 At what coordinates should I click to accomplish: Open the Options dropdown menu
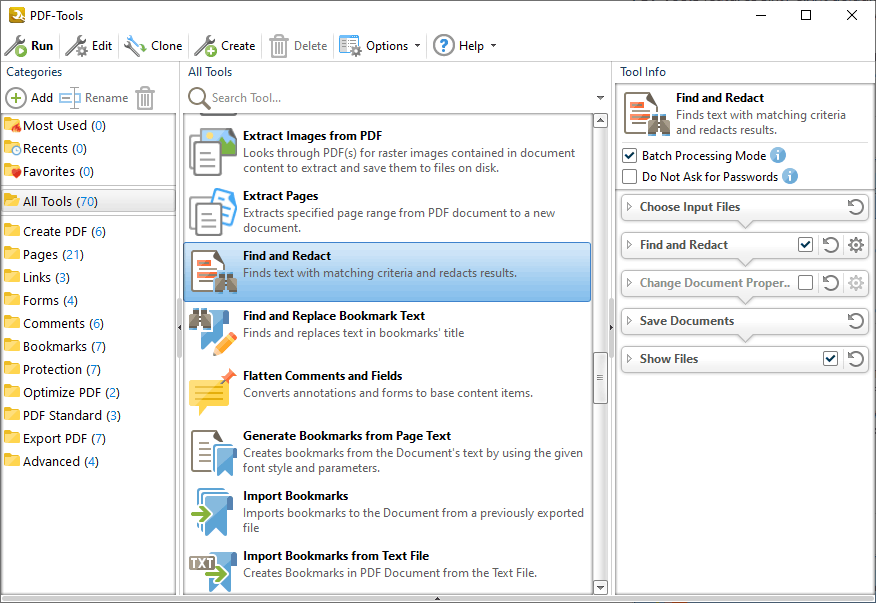coord(380,46)
